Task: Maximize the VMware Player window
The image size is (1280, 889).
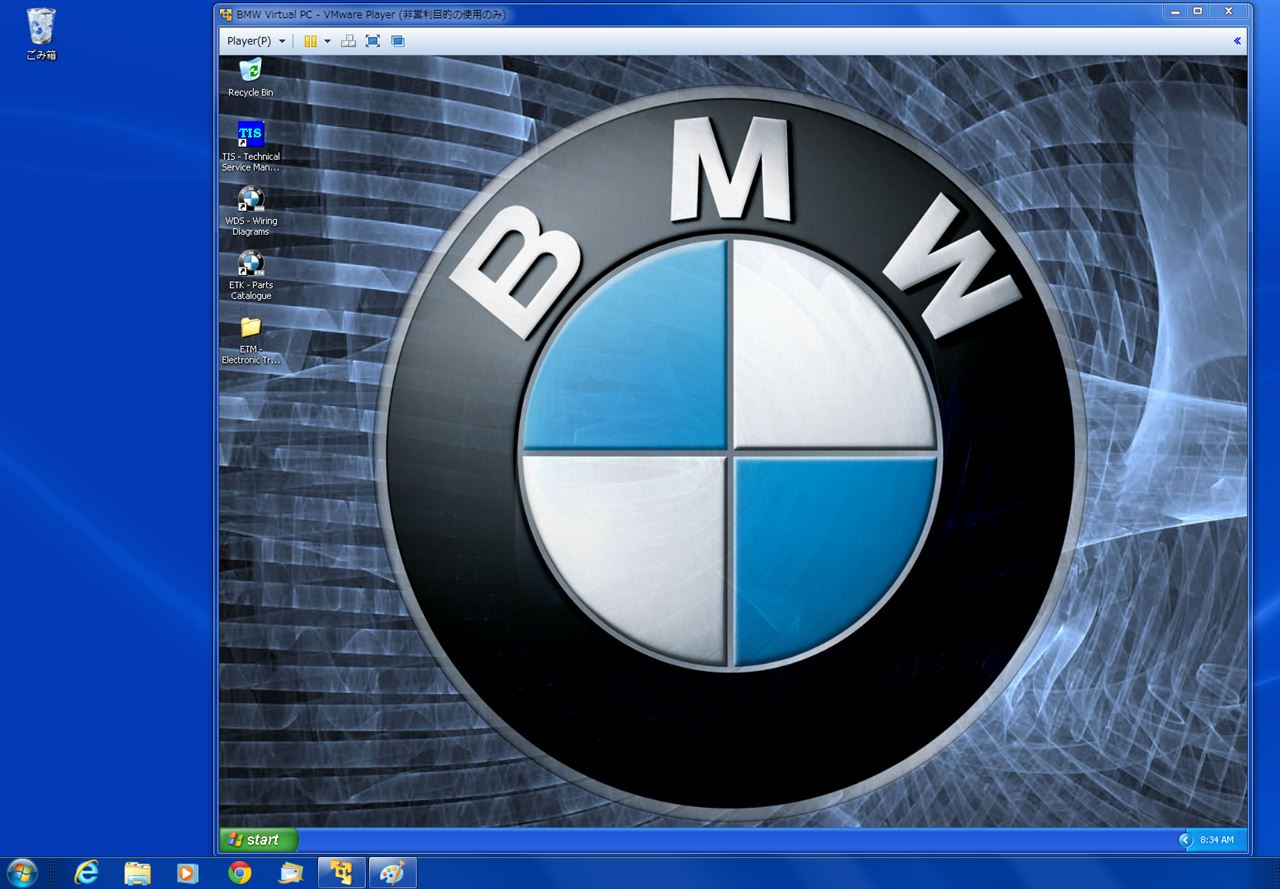Action: [x=1198, y=11]
